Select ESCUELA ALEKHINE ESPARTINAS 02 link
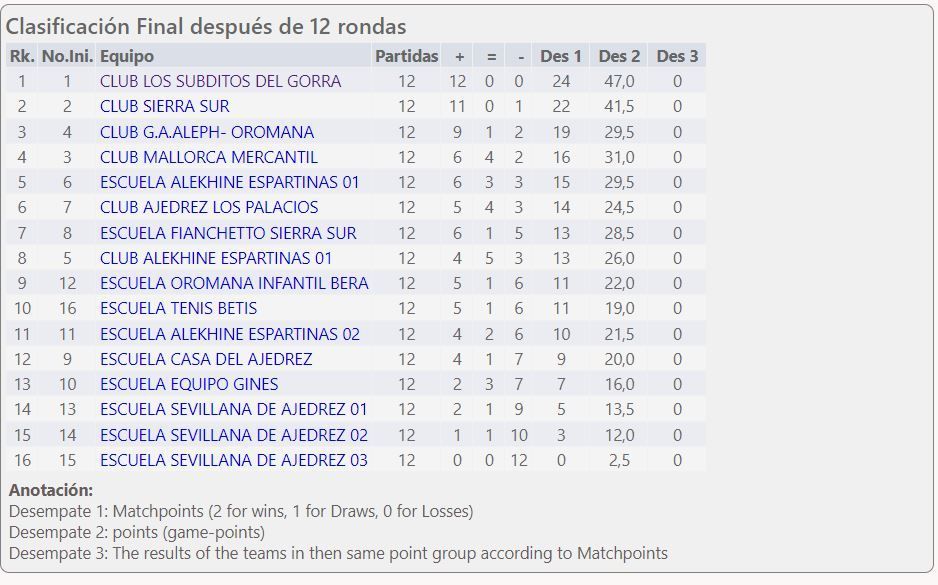This screenshot has height=585, width=938. coord(229,334)
